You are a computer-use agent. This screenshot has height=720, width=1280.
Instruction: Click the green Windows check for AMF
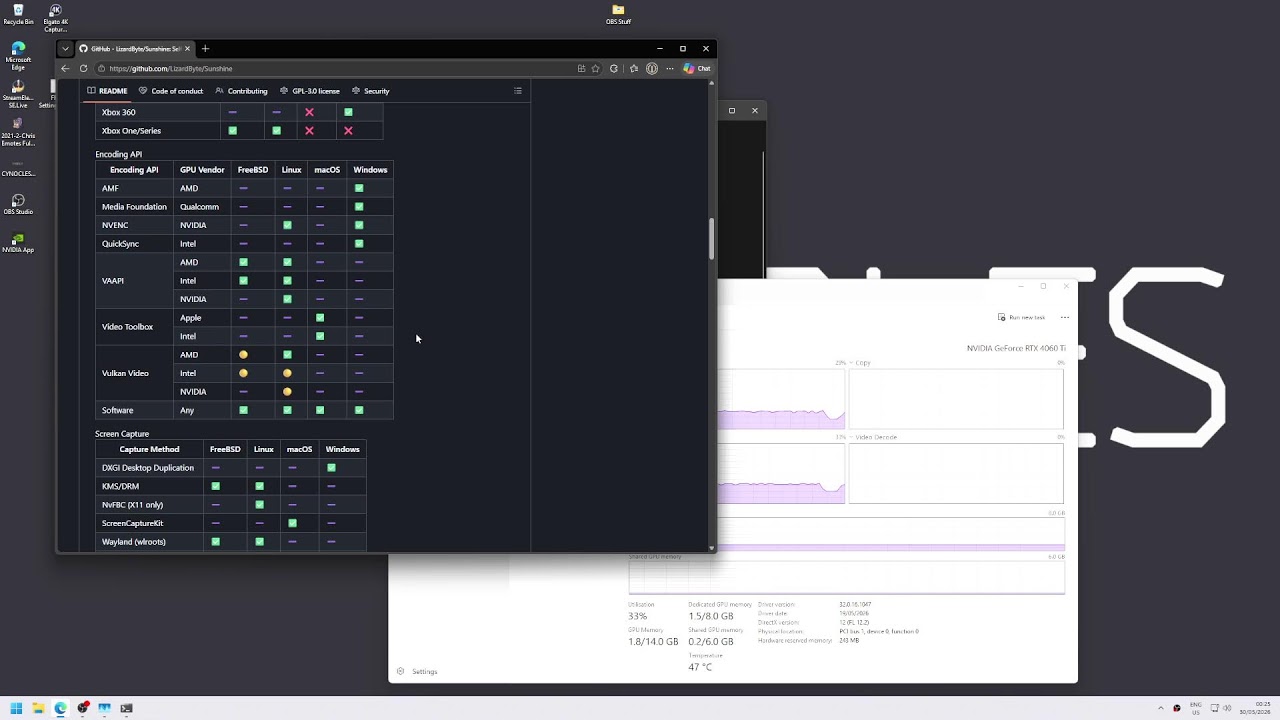359,188
